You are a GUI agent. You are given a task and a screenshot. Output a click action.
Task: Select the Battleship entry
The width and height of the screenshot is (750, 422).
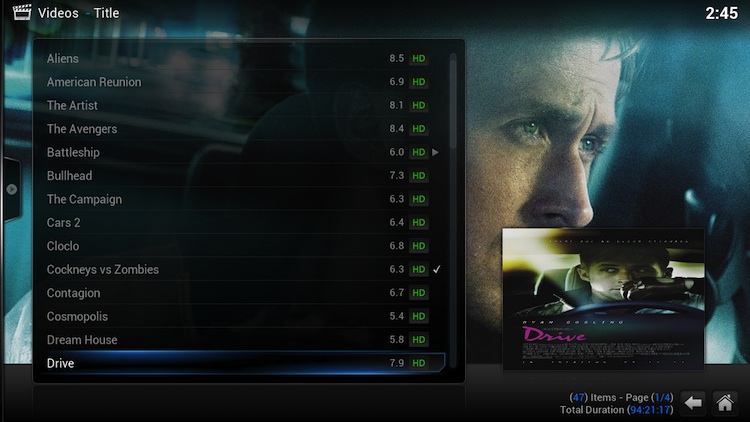tap(243, 152)
